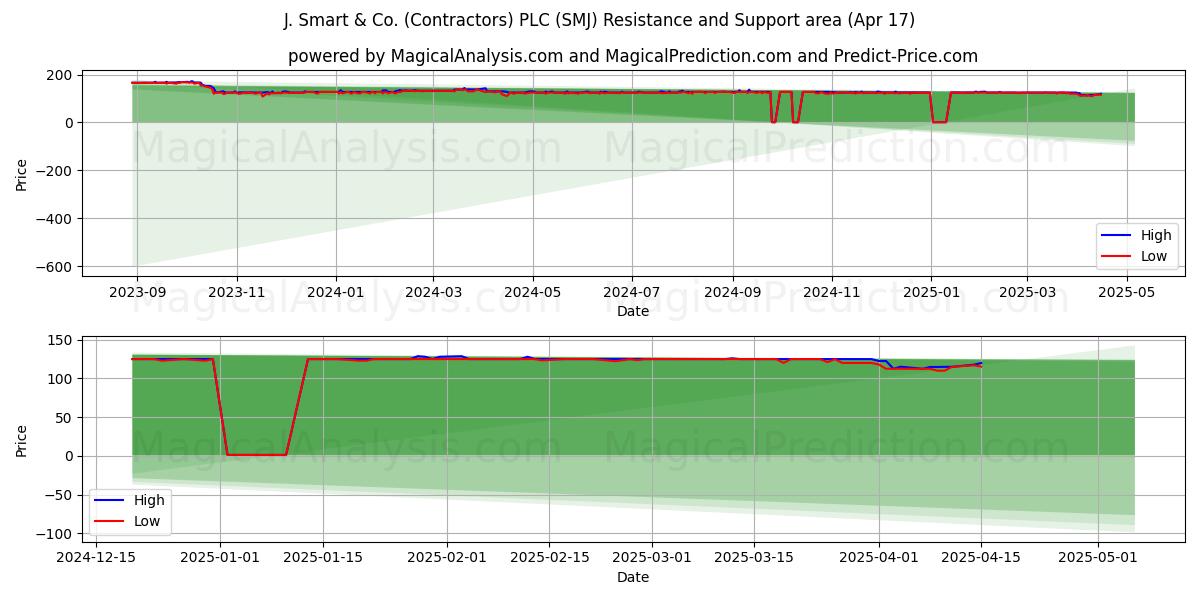1200x600 pixels.
Task: Click the '50' y-axis tick on bottom chart
Action: (x=65, y=418)
